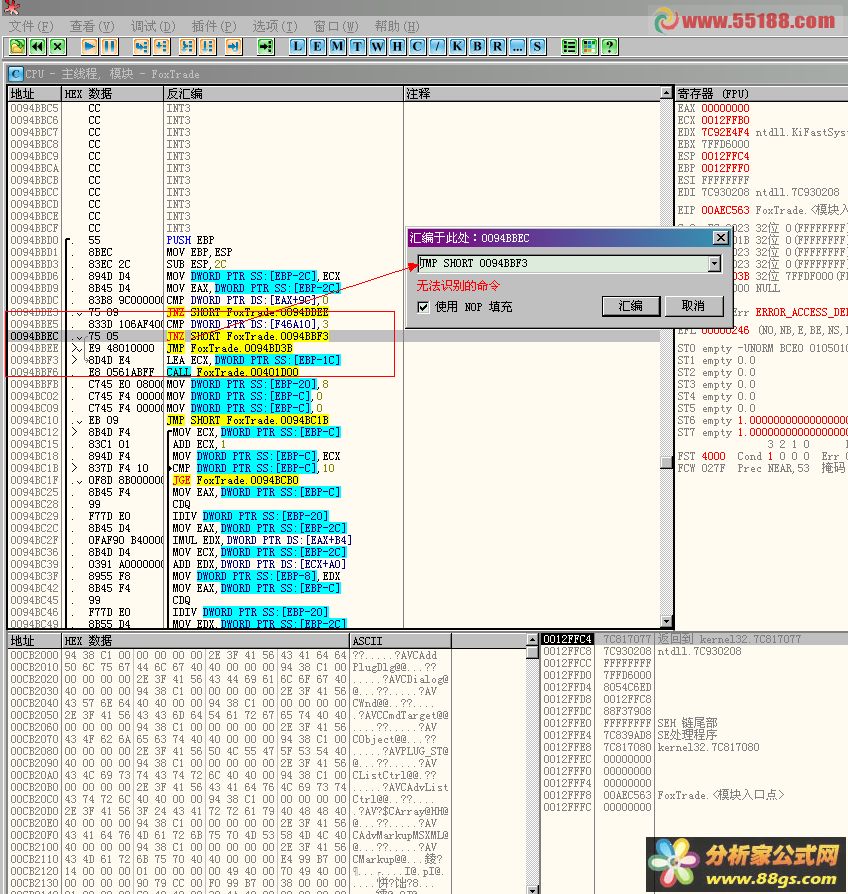Viewport: 848px width, 894px height.
Task: Click the 注释 column header
Action: click(531, 94)
